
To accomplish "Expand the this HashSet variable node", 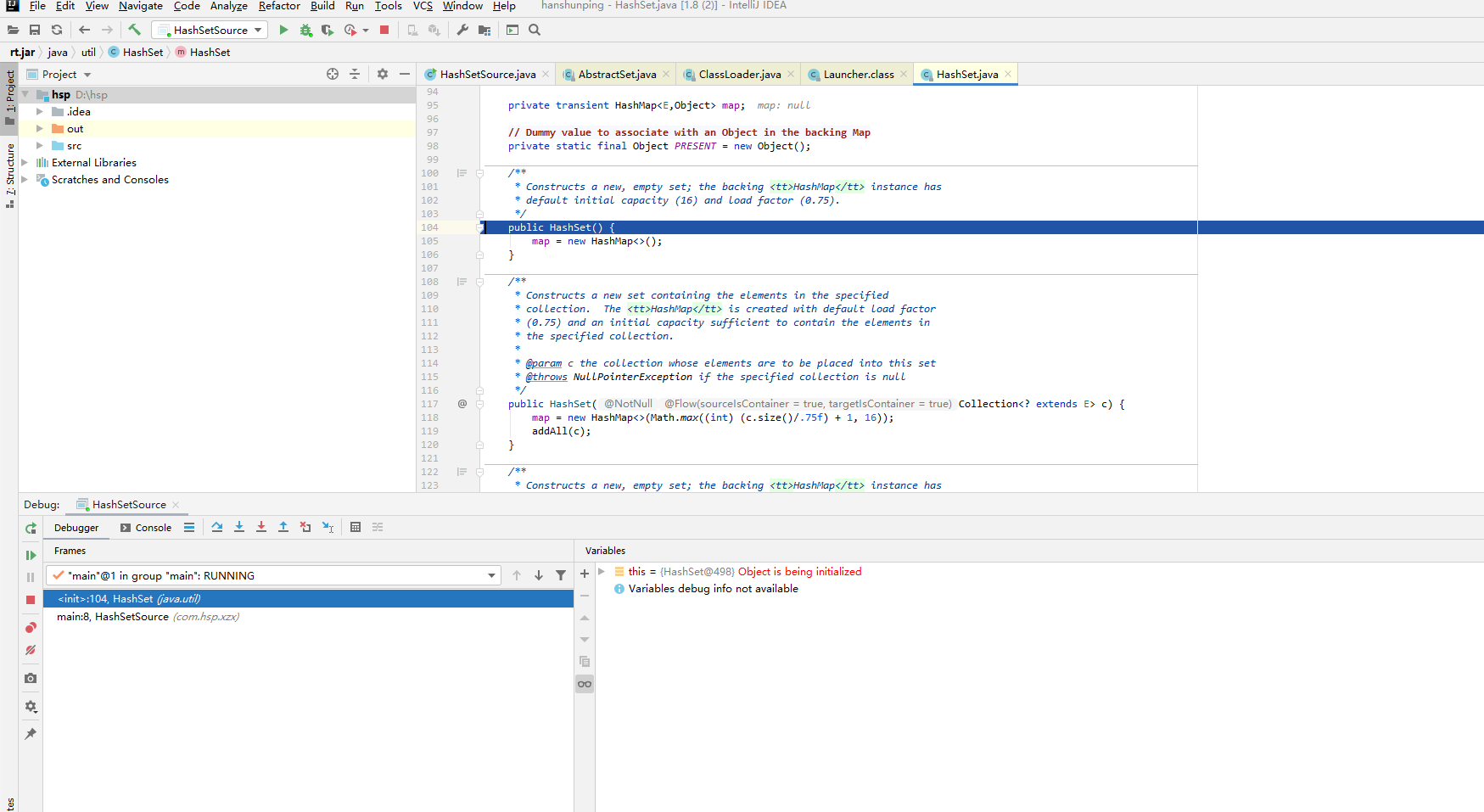I will pyautogui.click(x=602, y=571).
